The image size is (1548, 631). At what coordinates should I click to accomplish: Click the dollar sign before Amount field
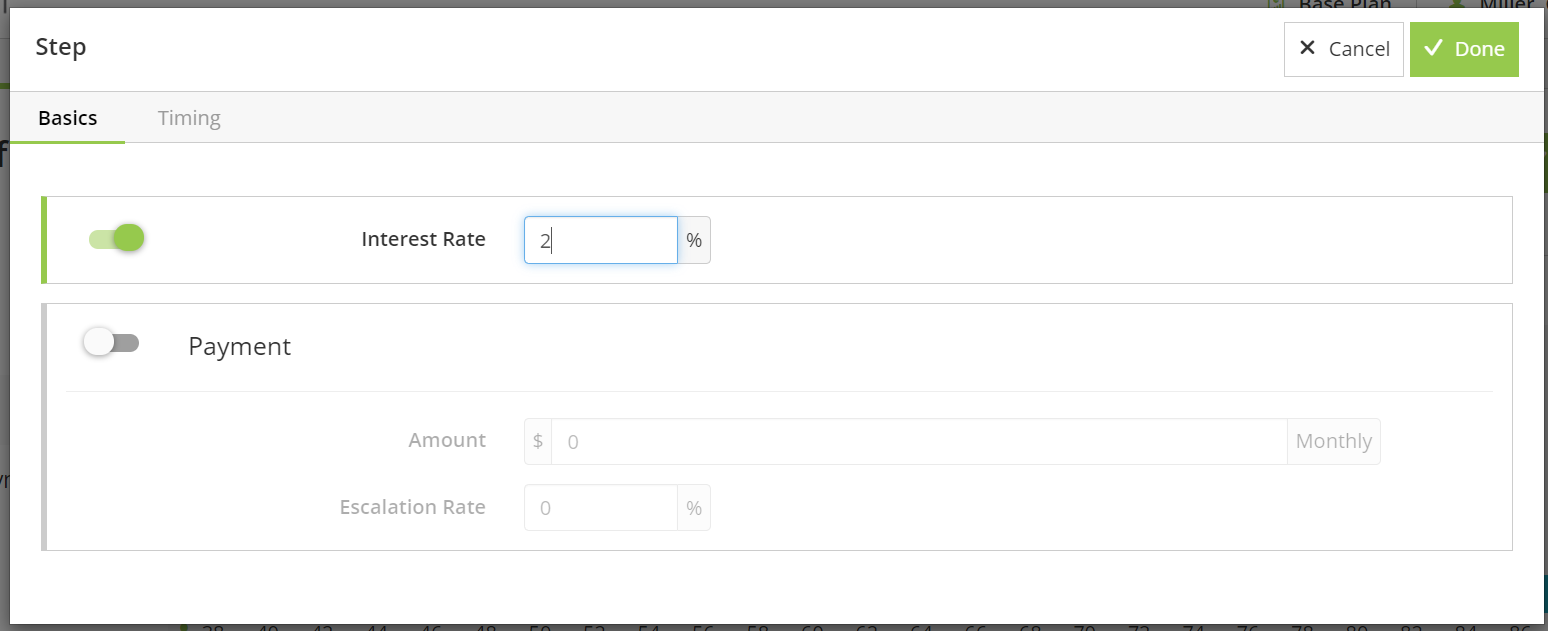click(538, 441)
